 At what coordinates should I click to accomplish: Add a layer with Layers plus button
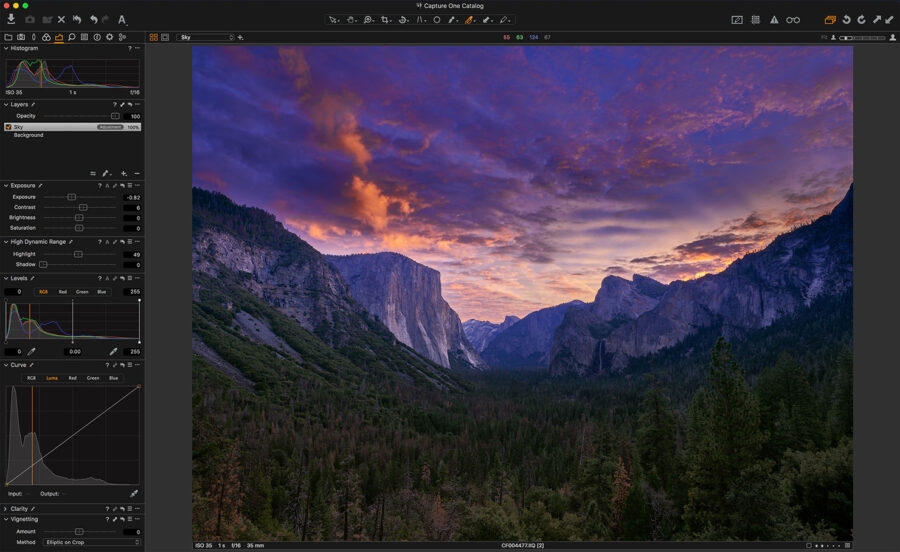[x=124, y=173]
